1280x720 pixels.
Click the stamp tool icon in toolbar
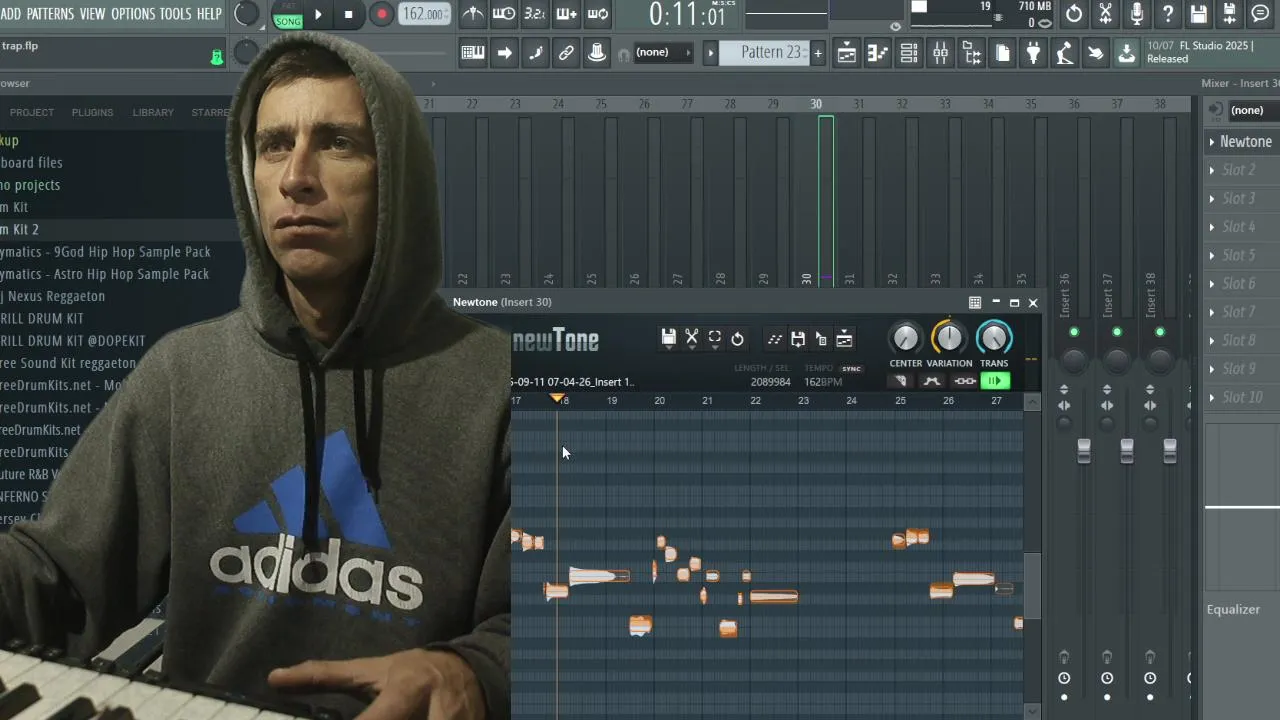point(597,53)
